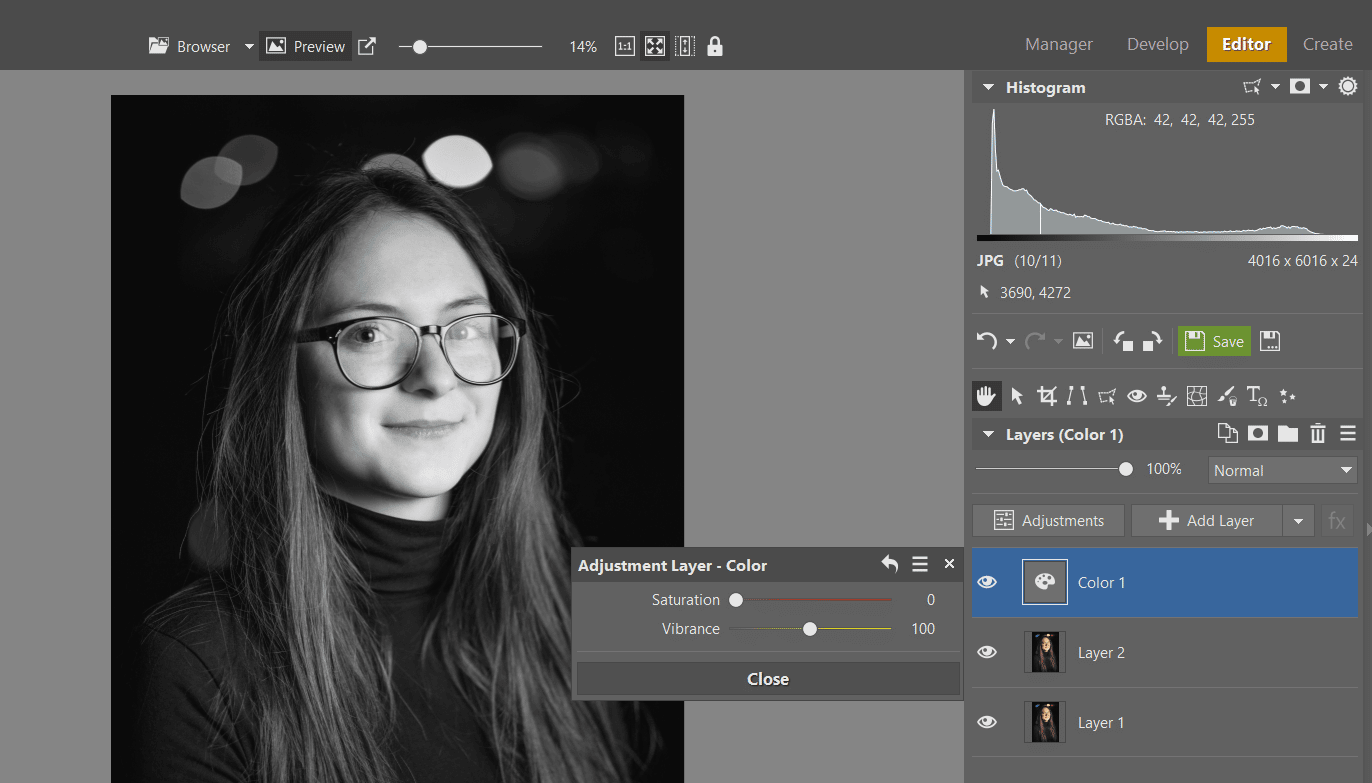Click the Add Layer button
Viewport: 1372px width, 783px height.
coord(1207,520)
